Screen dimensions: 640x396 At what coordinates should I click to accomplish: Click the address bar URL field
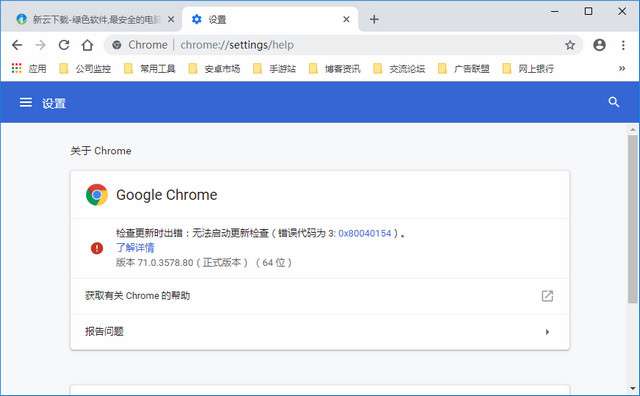point(343,45)
